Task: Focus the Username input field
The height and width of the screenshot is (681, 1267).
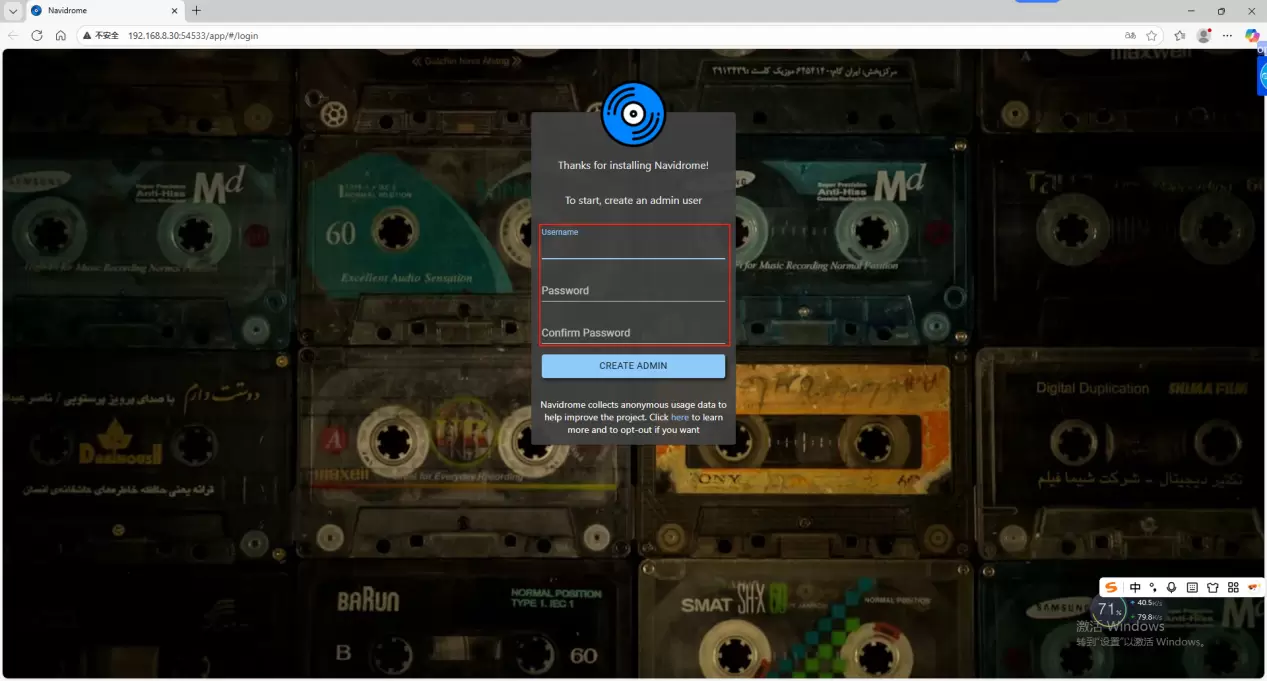Action: 633,249
